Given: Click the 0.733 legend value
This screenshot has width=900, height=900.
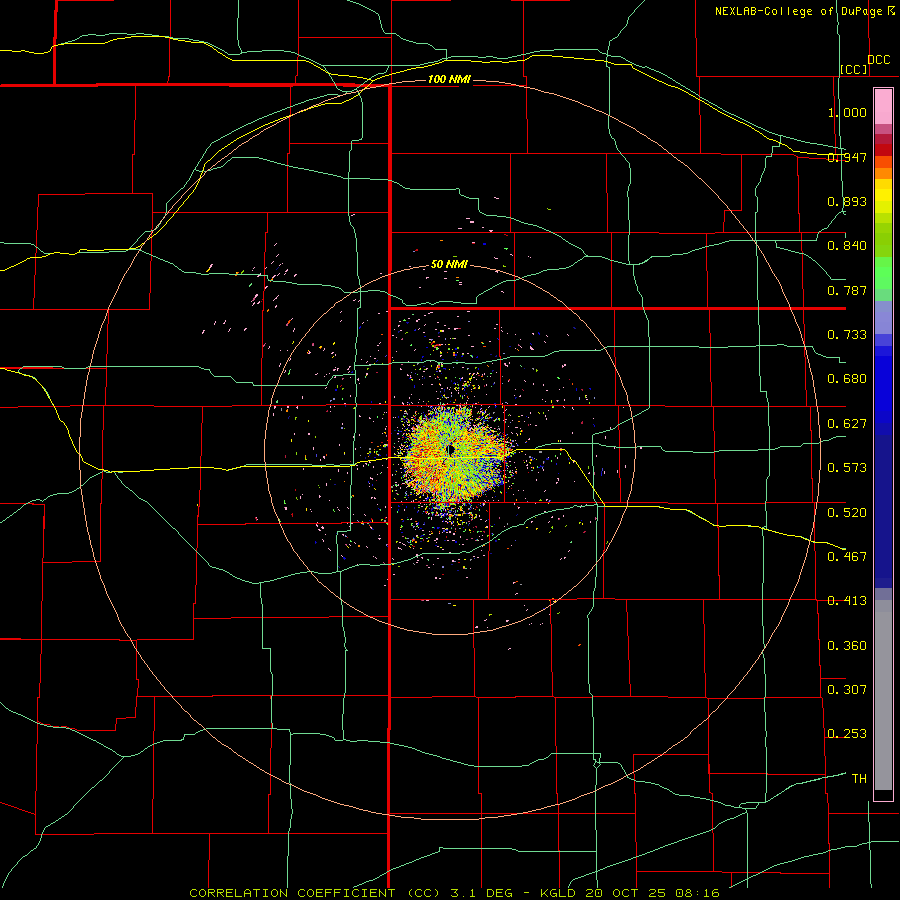Looking at the screenshot, I should click(x=847, y=335).
